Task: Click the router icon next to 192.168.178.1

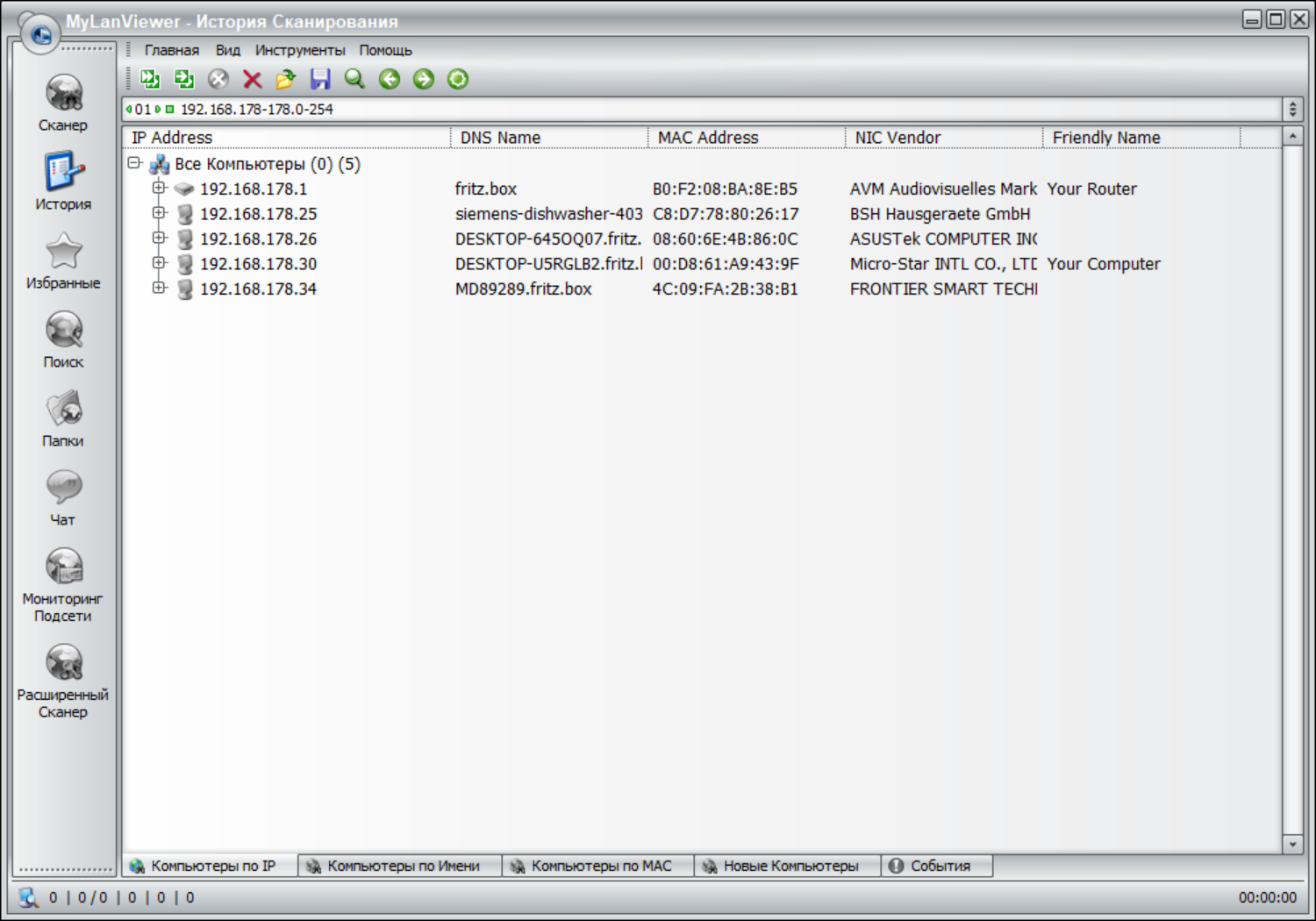Action: point(183,189)
